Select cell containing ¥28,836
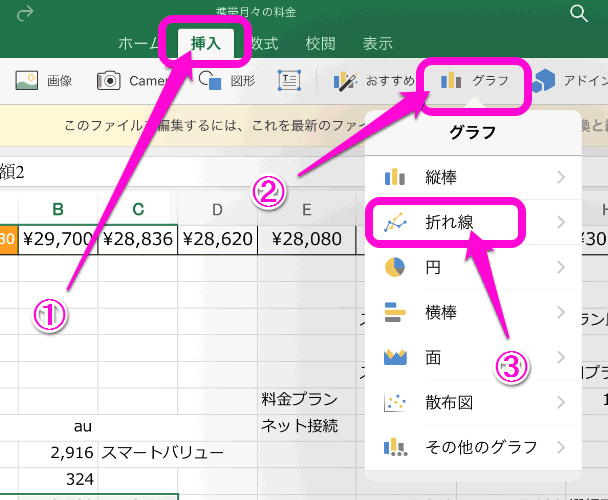608x500 pixels. (138, 238)
